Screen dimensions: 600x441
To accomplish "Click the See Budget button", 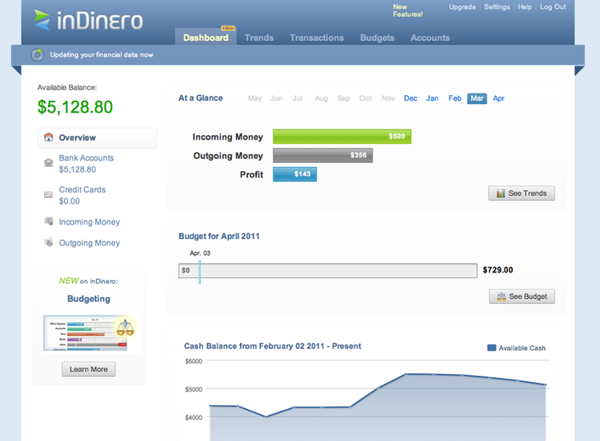I will 522,297.
